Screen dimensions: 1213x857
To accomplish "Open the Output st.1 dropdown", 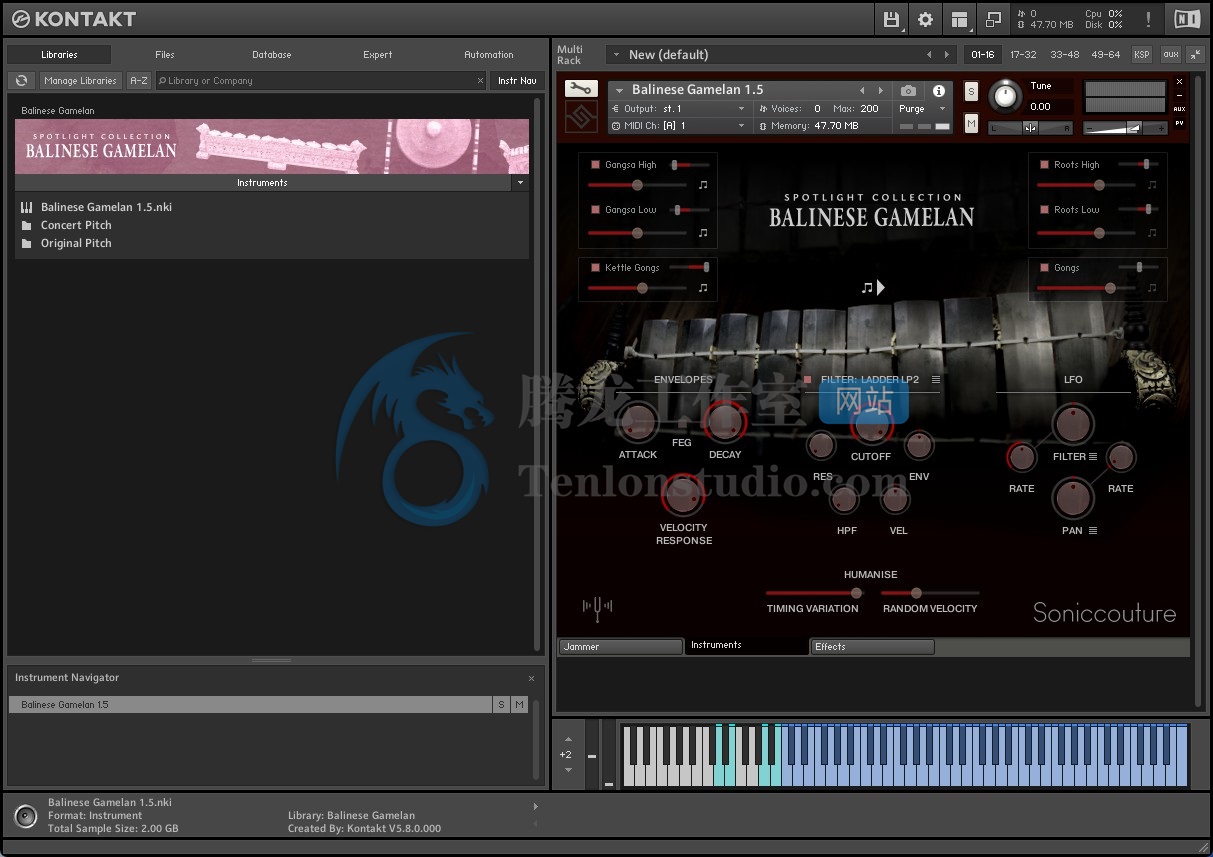I will 741,109.
